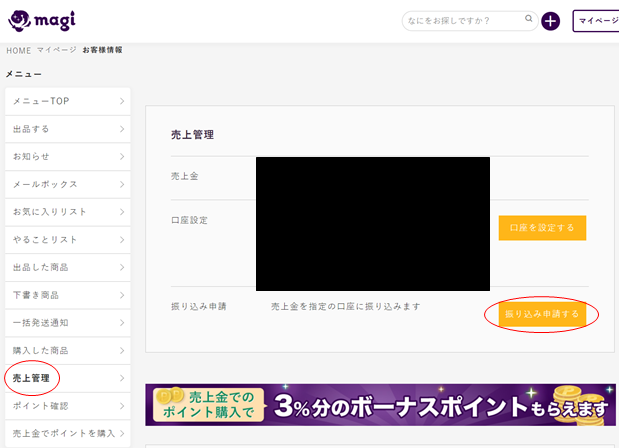
Task: Click マイページ breadcrumb link
Action: tap(56, 50)
